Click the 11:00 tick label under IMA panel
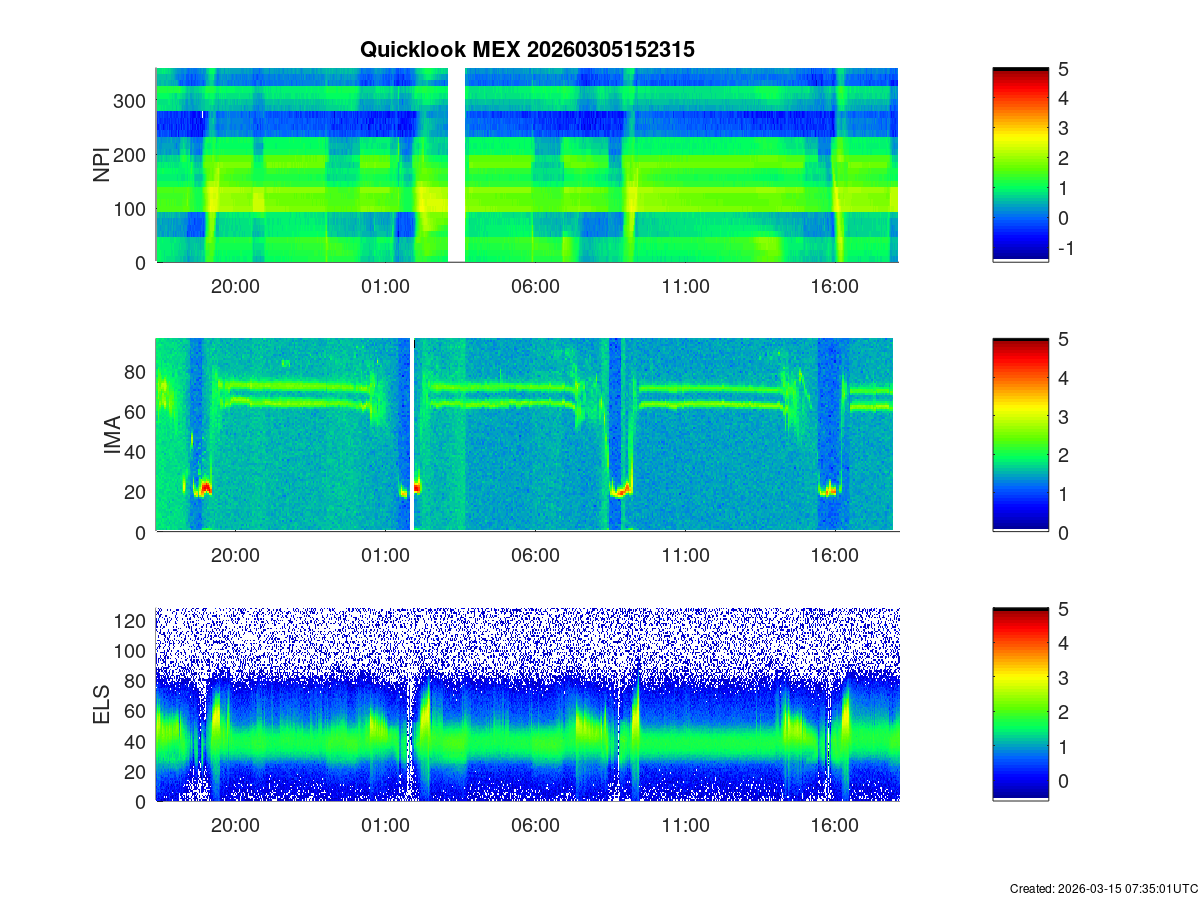This screenshot has width=1200, height=900. click(x=685, y=556)
